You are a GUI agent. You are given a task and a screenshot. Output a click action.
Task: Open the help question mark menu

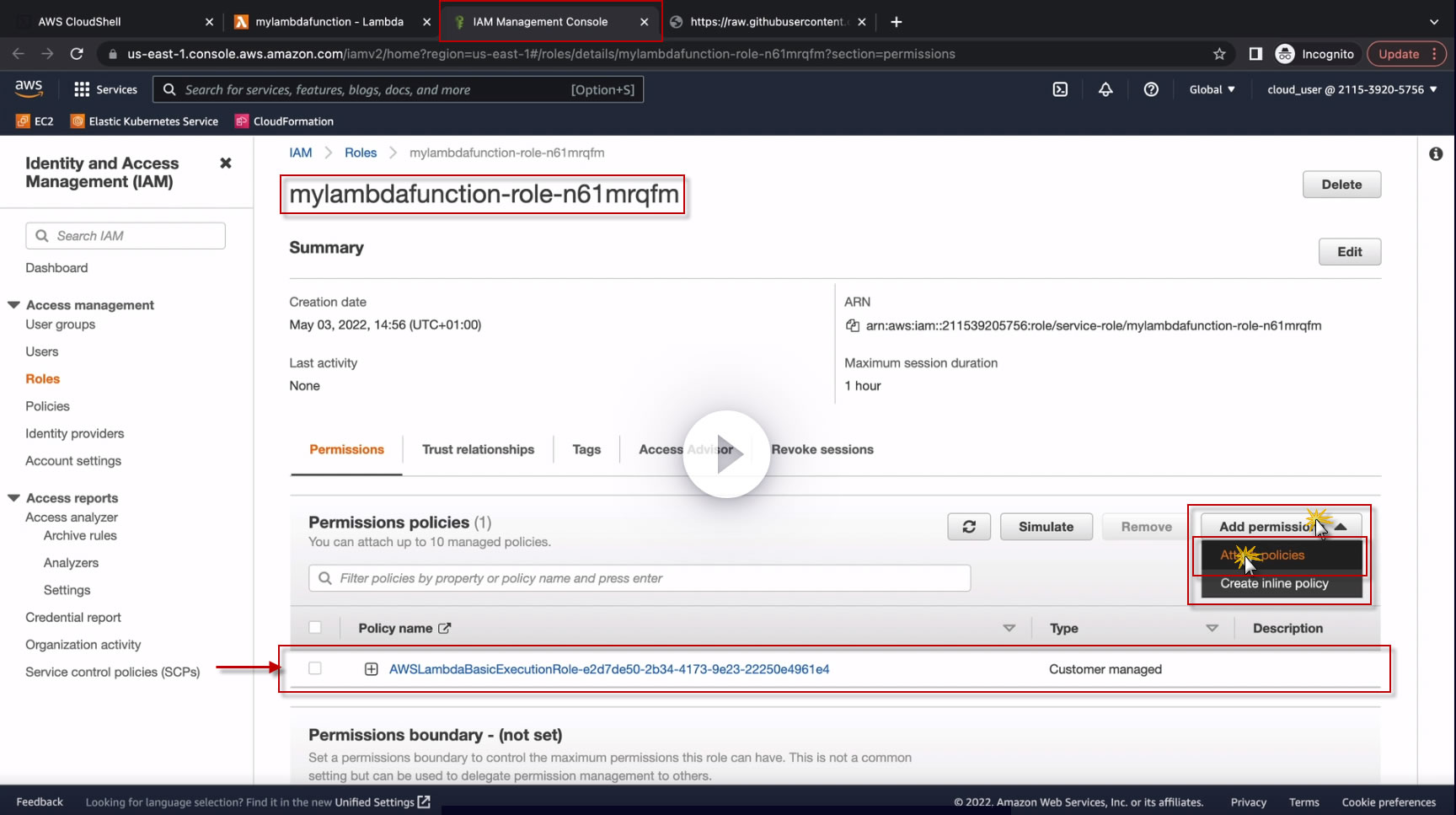pos(1151,89)
